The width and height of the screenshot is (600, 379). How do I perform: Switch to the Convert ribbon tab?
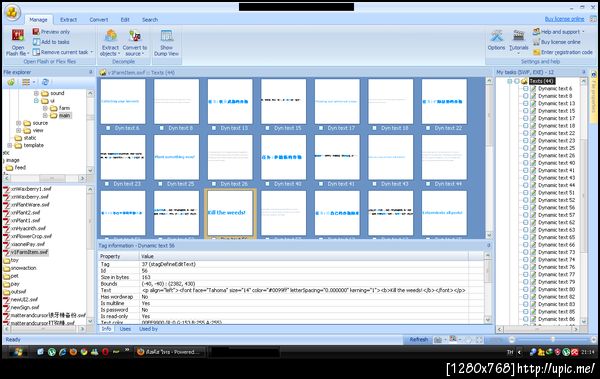click(99, 20)
